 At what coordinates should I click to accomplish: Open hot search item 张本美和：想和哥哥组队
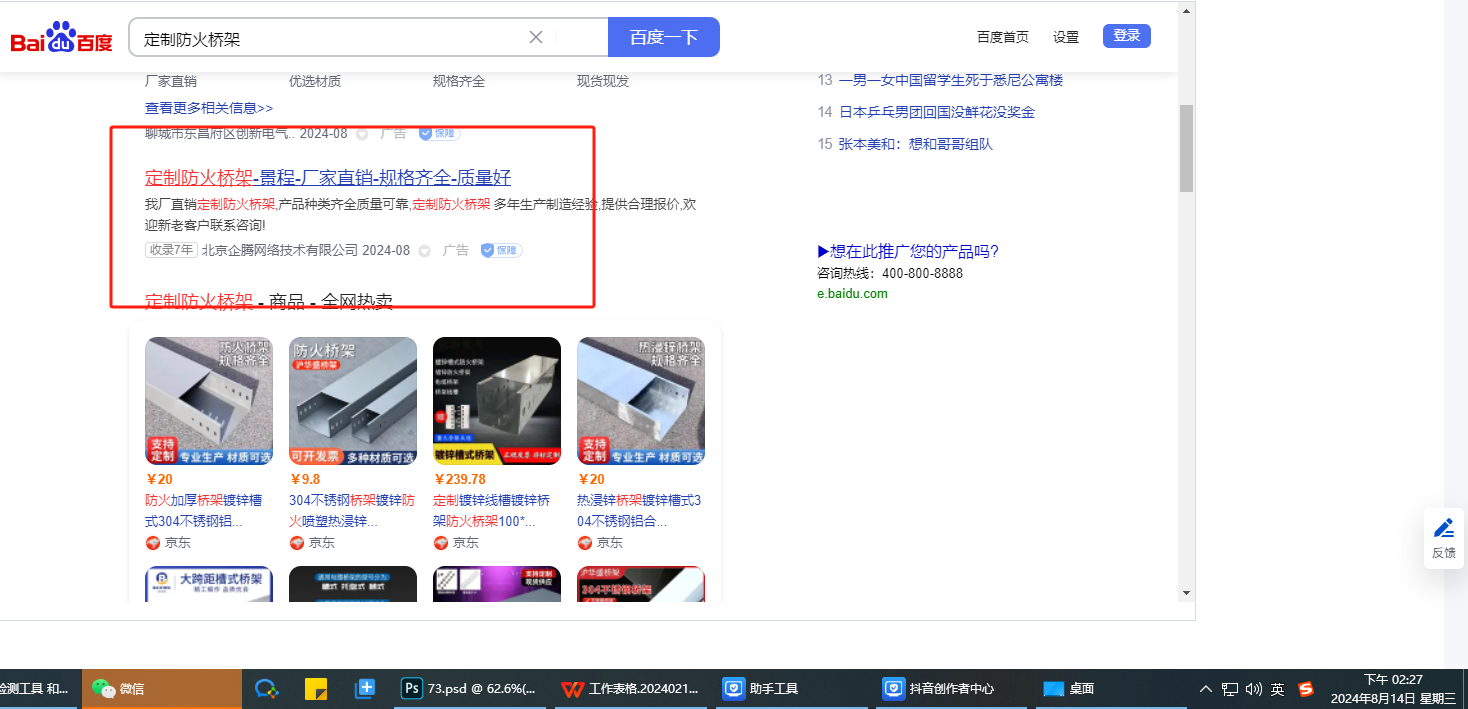(916, 144)
